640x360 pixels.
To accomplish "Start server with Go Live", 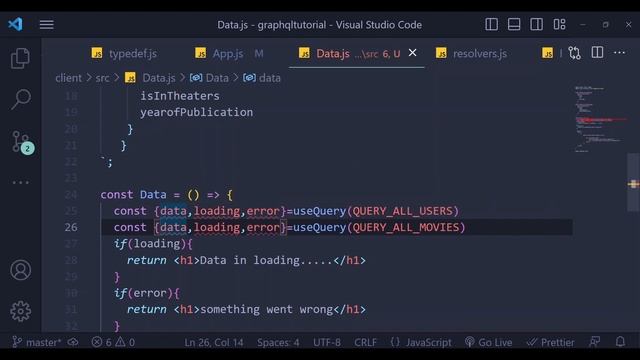I will click(488, 342).
